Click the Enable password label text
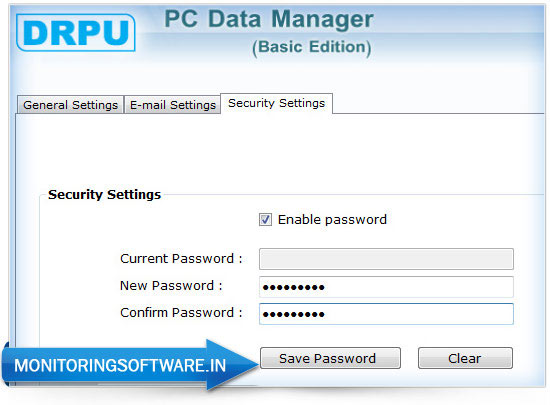This screenshot has width=550, height=405. (x=332, y=220)
